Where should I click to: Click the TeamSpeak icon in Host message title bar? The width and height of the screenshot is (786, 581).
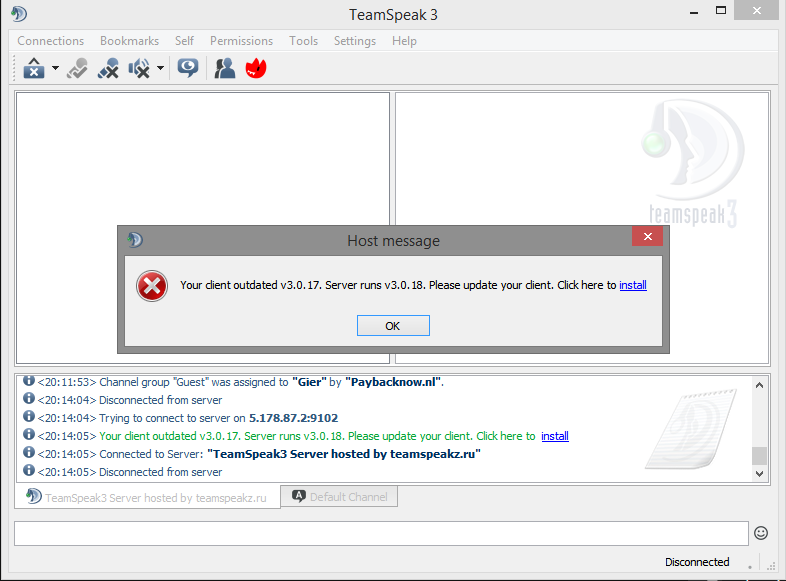(135, 240)
